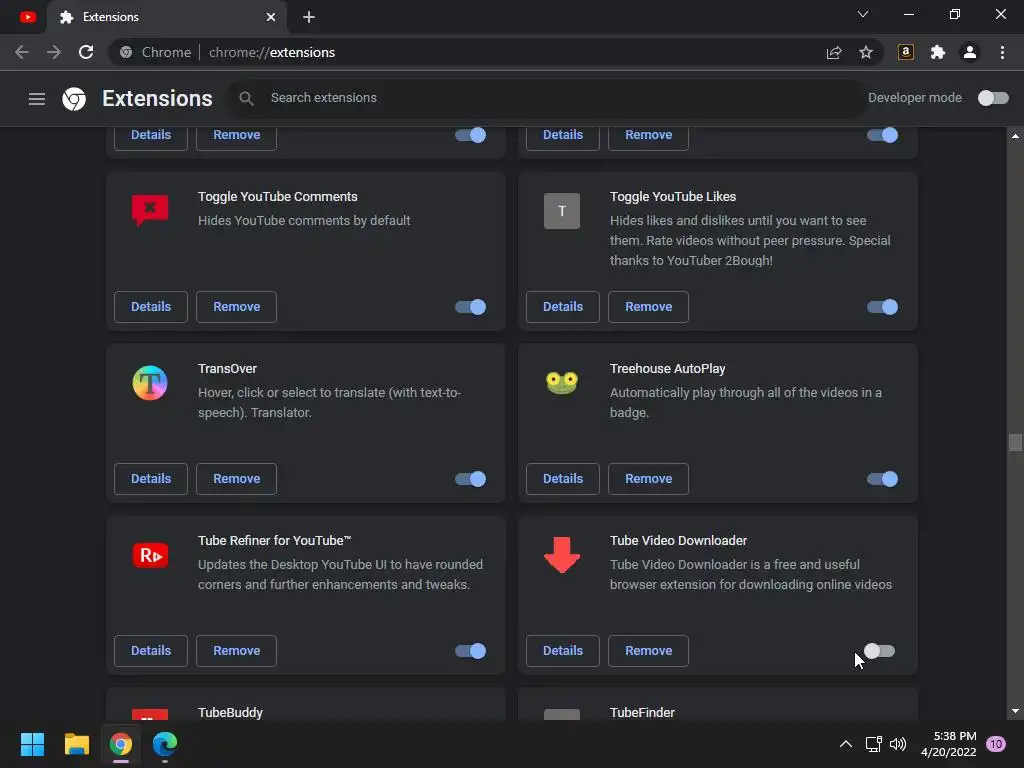Open network status icon in system tray
Image resolution: width=1024 pixels, height=768 pixels.
click(x=873, y=744)
